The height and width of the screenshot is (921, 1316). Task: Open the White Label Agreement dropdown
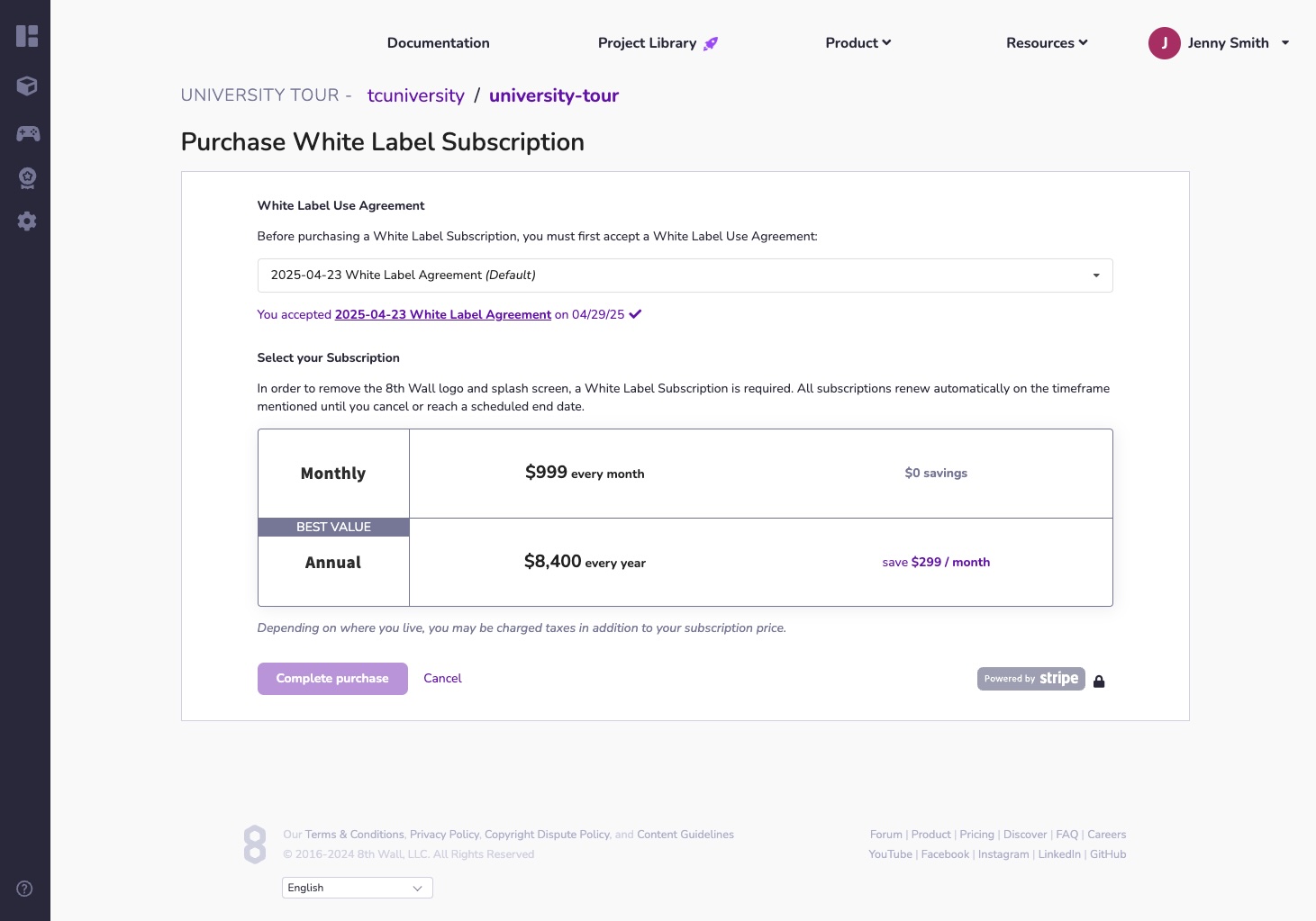pyautogui.click(x=685, y=275)
